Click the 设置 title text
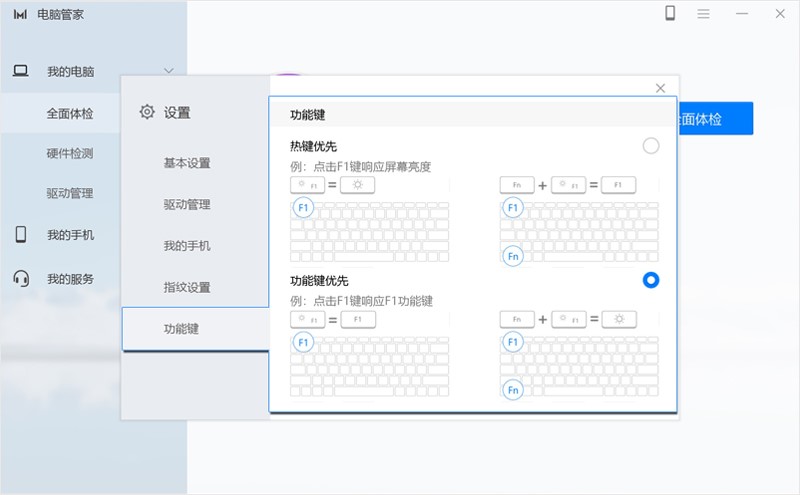800x495 pixels. [x=177, y=112]
